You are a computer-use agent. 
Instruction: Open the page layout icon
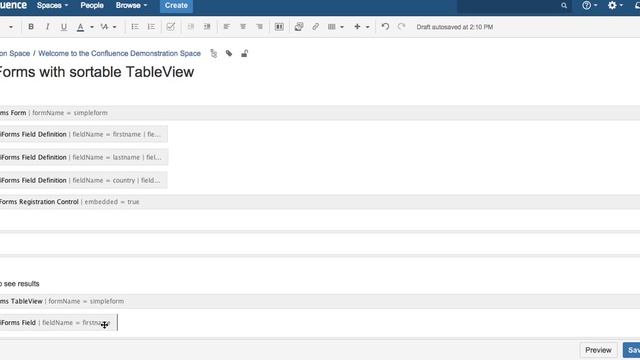click(x=279, y=27)
